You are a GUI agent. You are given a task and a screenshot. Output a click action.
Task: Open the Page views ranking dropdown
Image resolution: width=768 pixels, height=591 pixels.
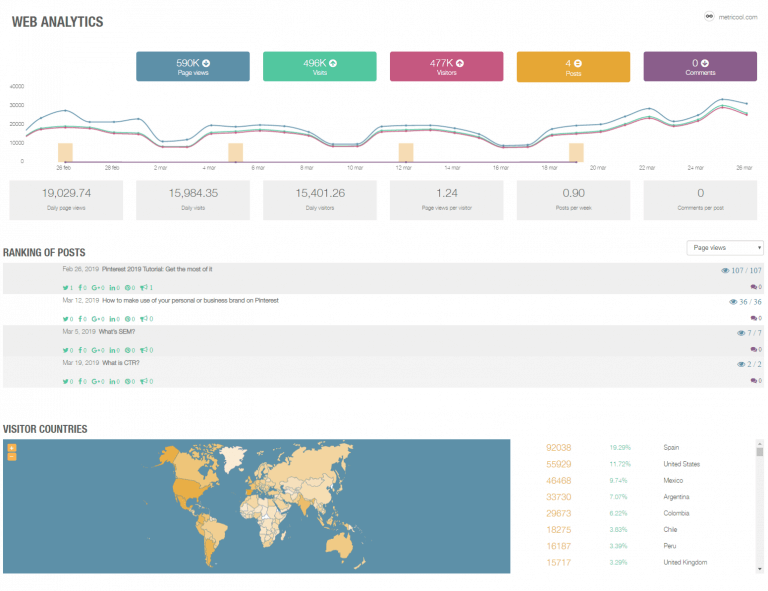pyautogui.click(x=725, y=248)
